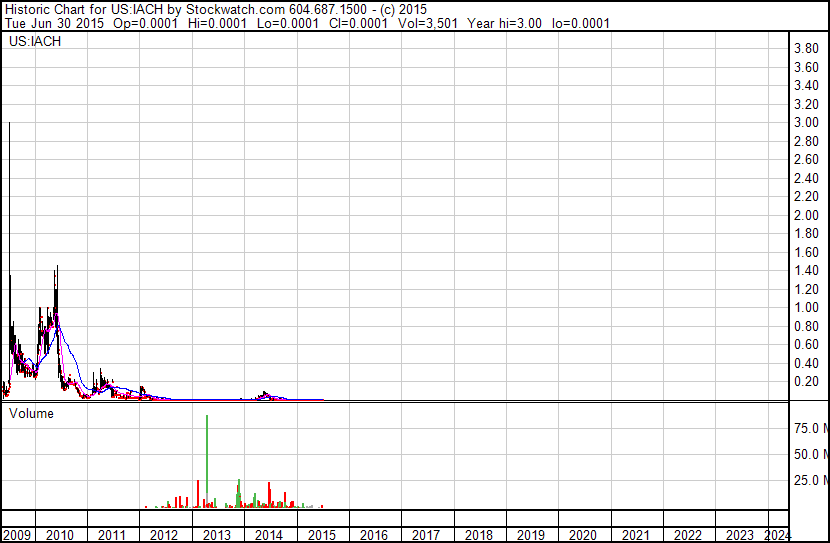
Task: Click the Stockwatch.com text in the header
Action: (x=236, y=10)
